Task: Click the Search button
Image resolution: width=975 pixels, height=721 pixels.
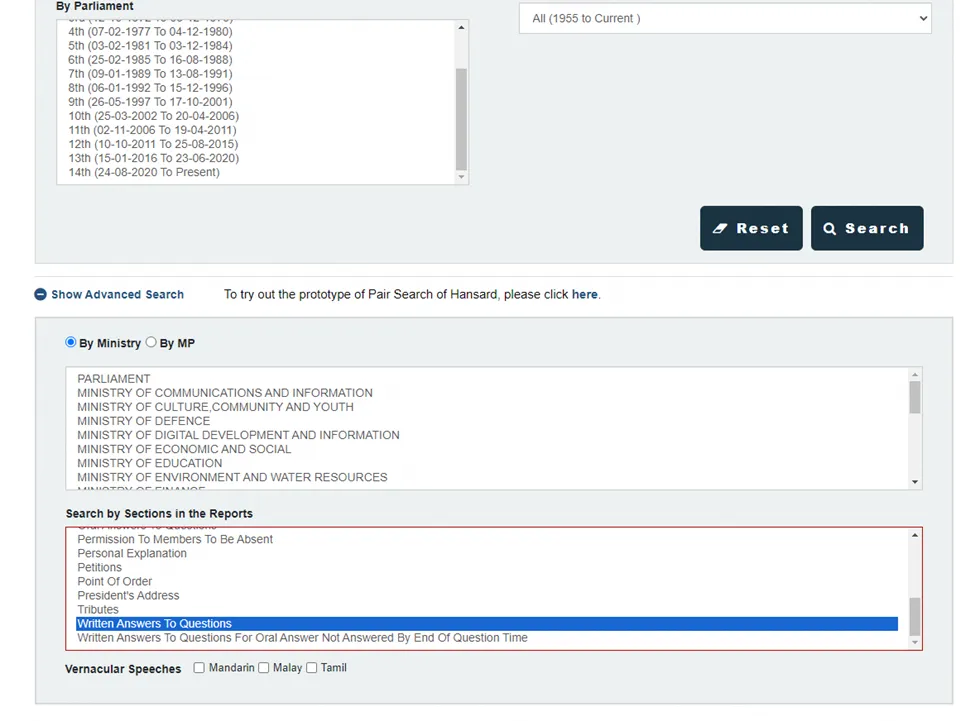Action: point(866,228)
